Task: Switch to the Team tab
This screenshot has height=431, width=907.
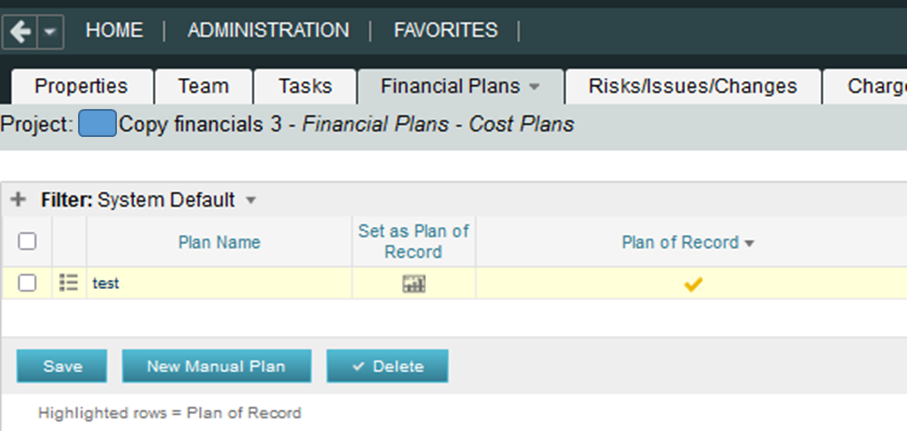Action: tap(203, 86)
